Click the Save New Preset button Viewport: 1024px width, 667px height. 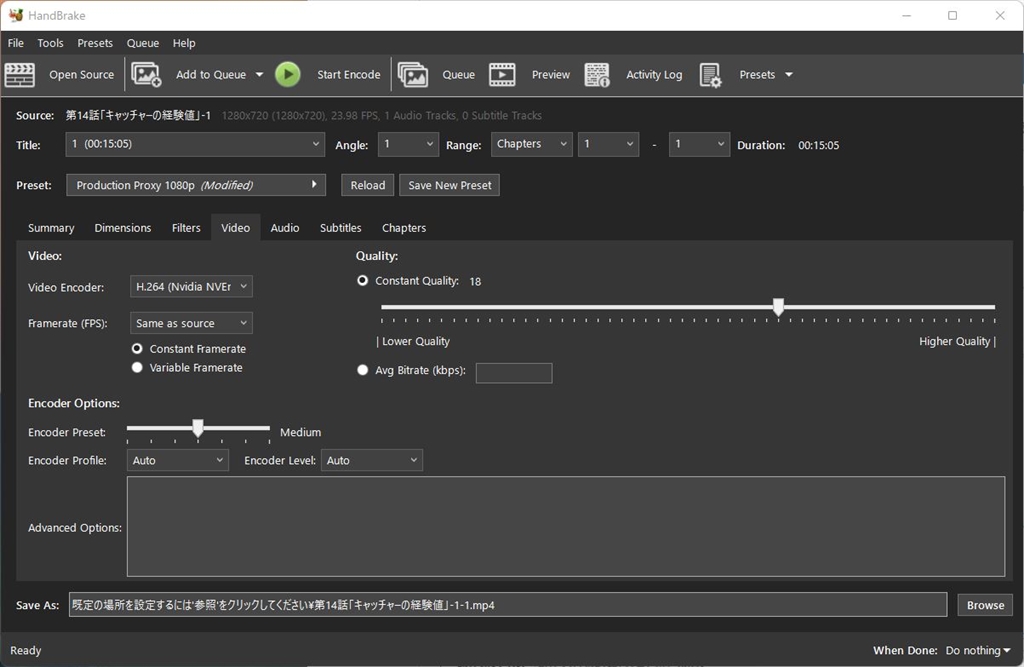coord(449,185)
